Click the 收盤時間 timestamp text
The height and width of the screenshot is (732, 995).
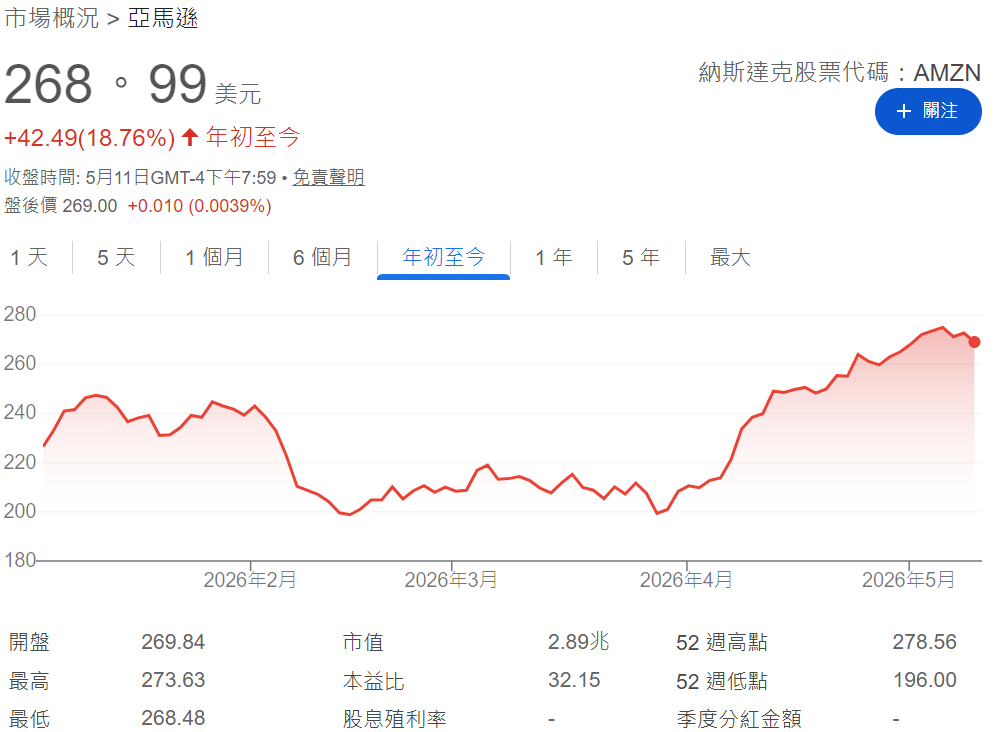tap(140, 177)
